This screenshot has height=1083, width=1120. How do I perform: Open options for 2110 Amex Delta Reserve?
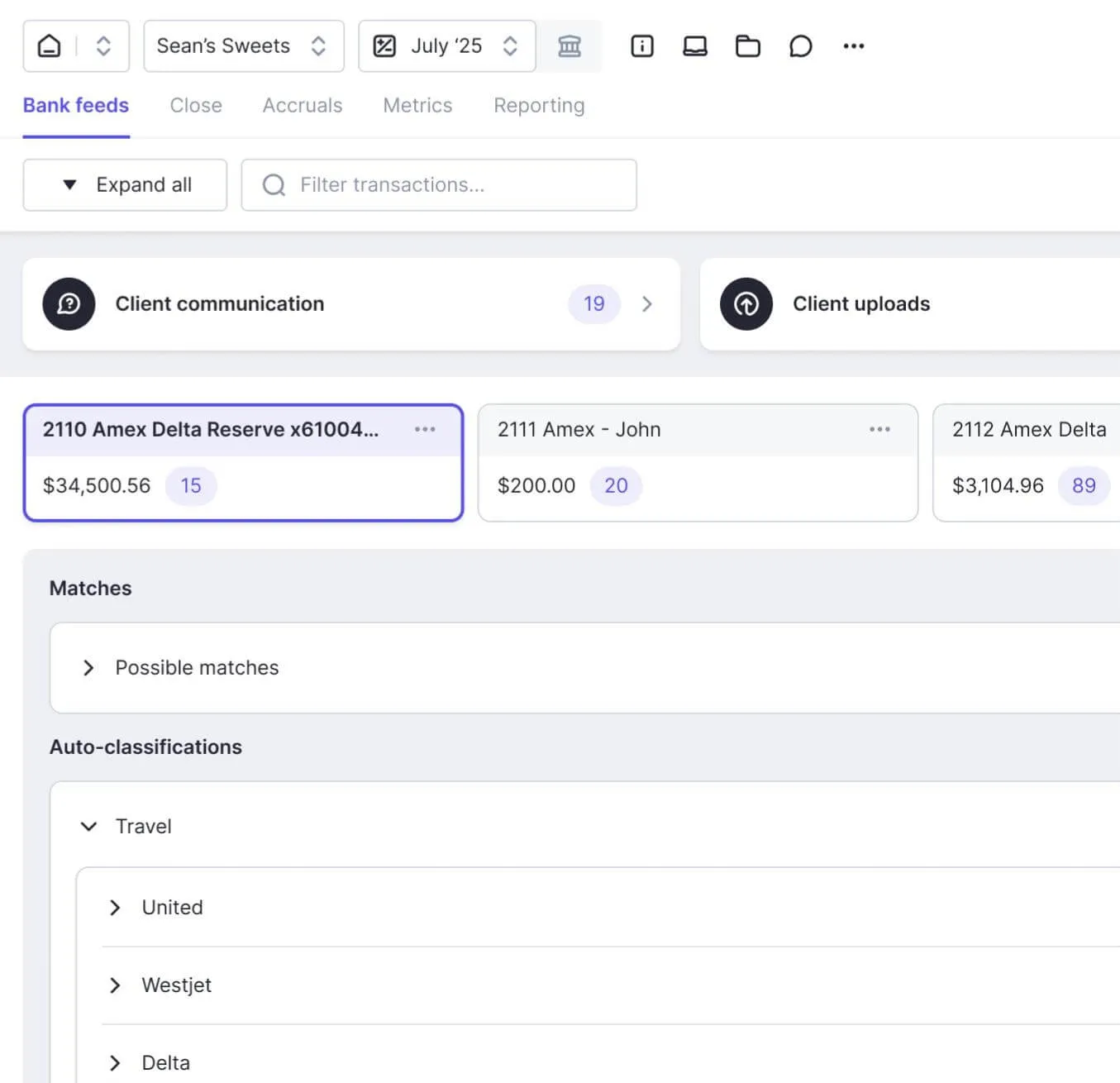(x=425, y=429)
